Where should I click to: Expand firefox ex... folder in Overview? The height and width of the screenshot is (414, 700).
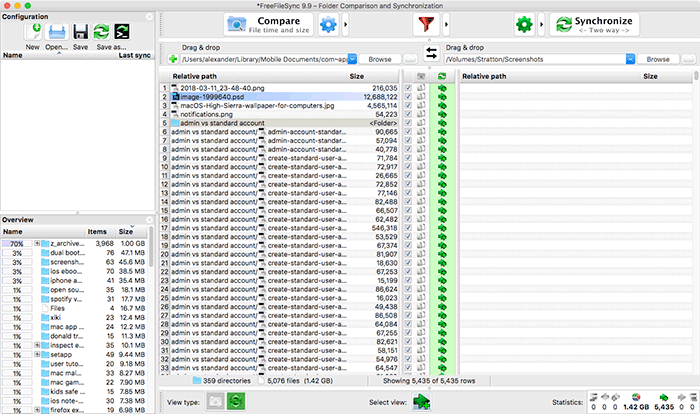click(37, 410)
